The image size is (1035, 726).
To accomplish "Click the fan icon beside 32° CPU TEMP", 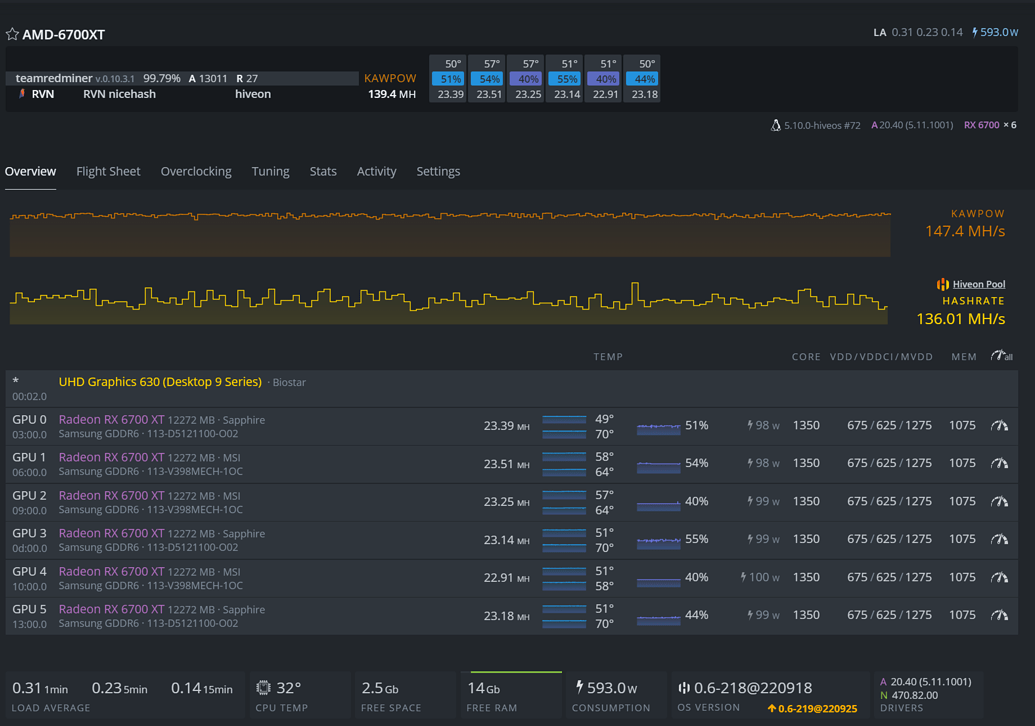I will (x=263, y=686).
